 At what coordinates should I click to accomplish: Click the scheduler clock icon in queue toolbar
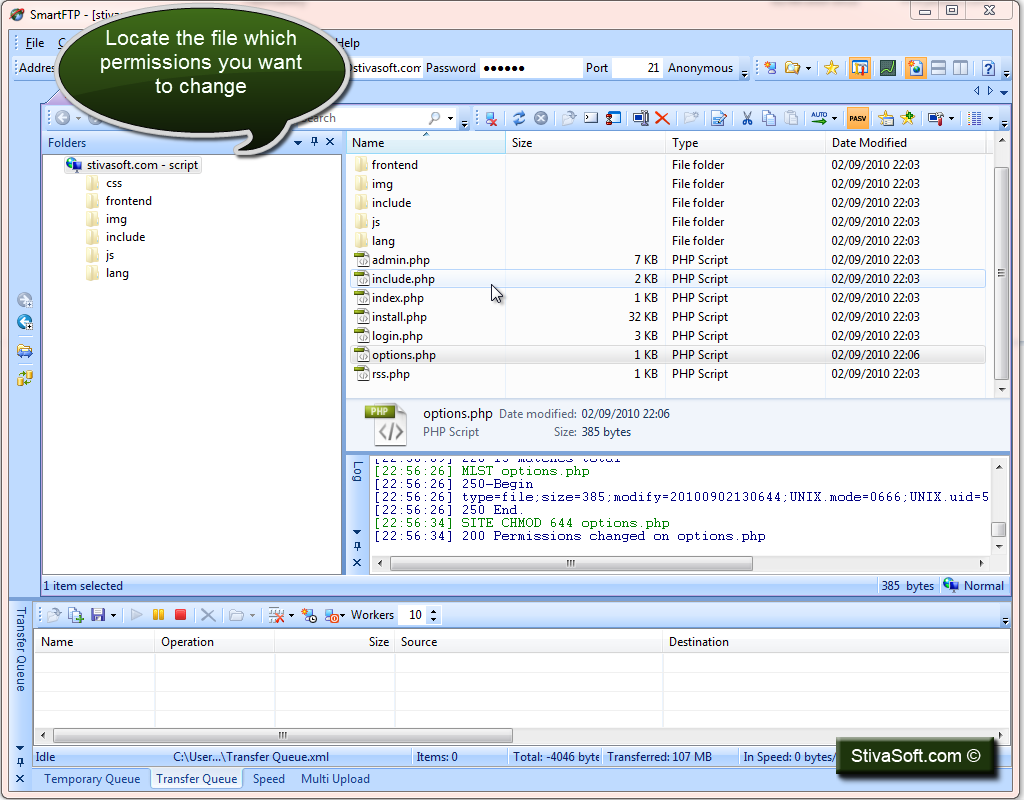[x=309, y=615]
